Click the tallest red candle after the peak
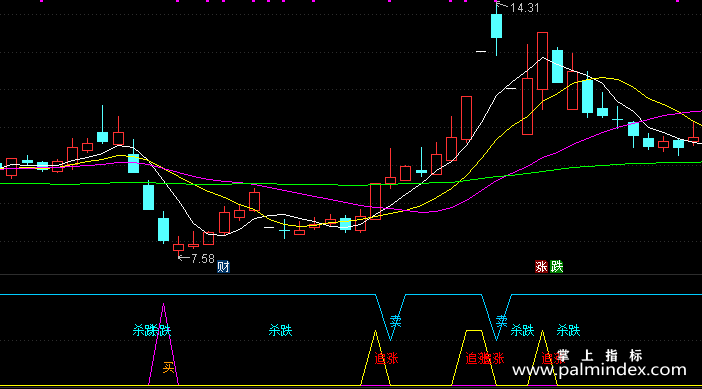 tap(543, 61)
